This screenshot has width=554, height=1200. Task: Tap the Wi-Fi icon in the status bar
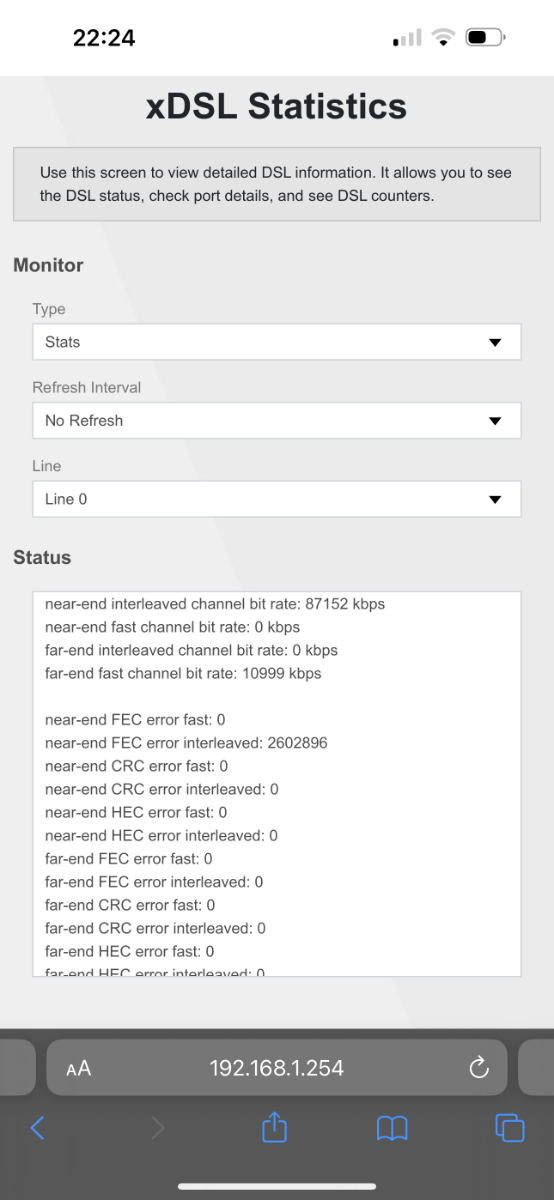click(x=442, y=38)
